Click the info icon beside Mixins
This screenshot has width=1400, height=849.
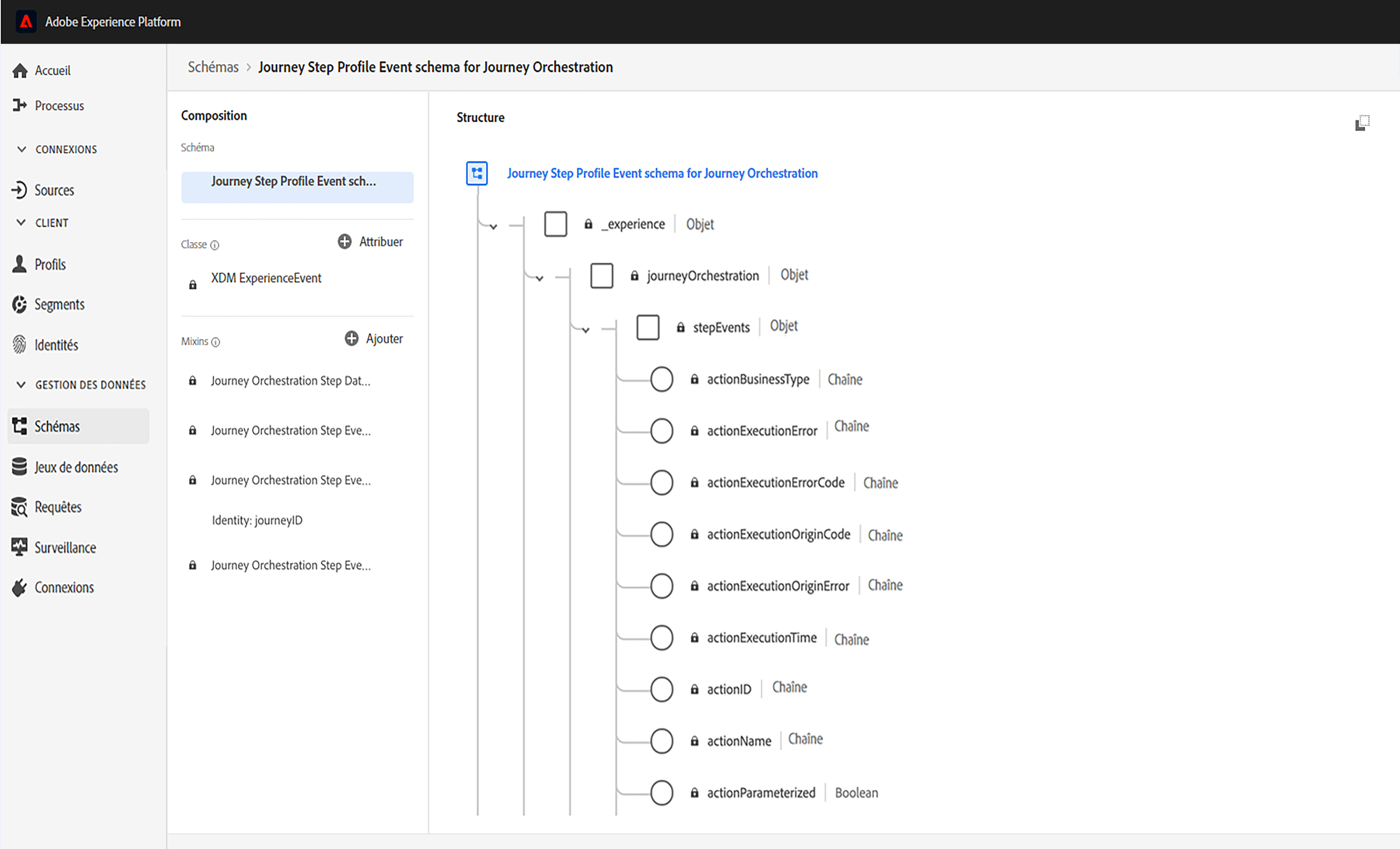216,342
